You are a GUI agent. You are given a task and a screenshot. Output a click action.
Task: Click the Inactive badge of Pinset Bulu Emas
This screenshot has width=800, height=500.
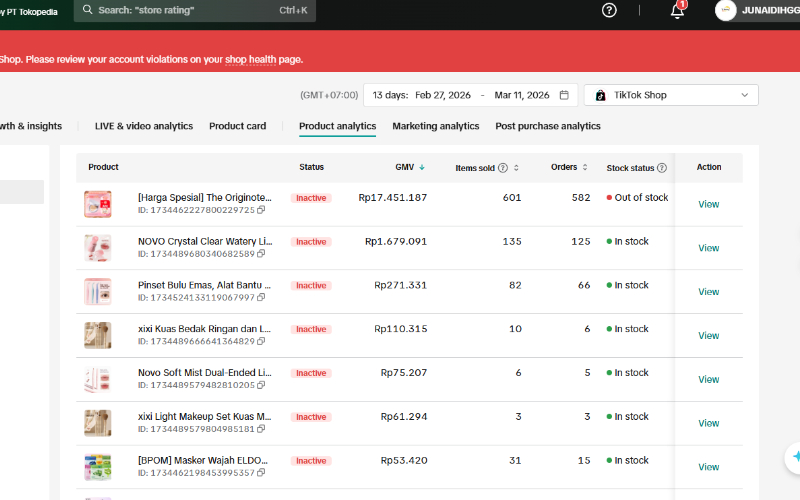point(311,286)
